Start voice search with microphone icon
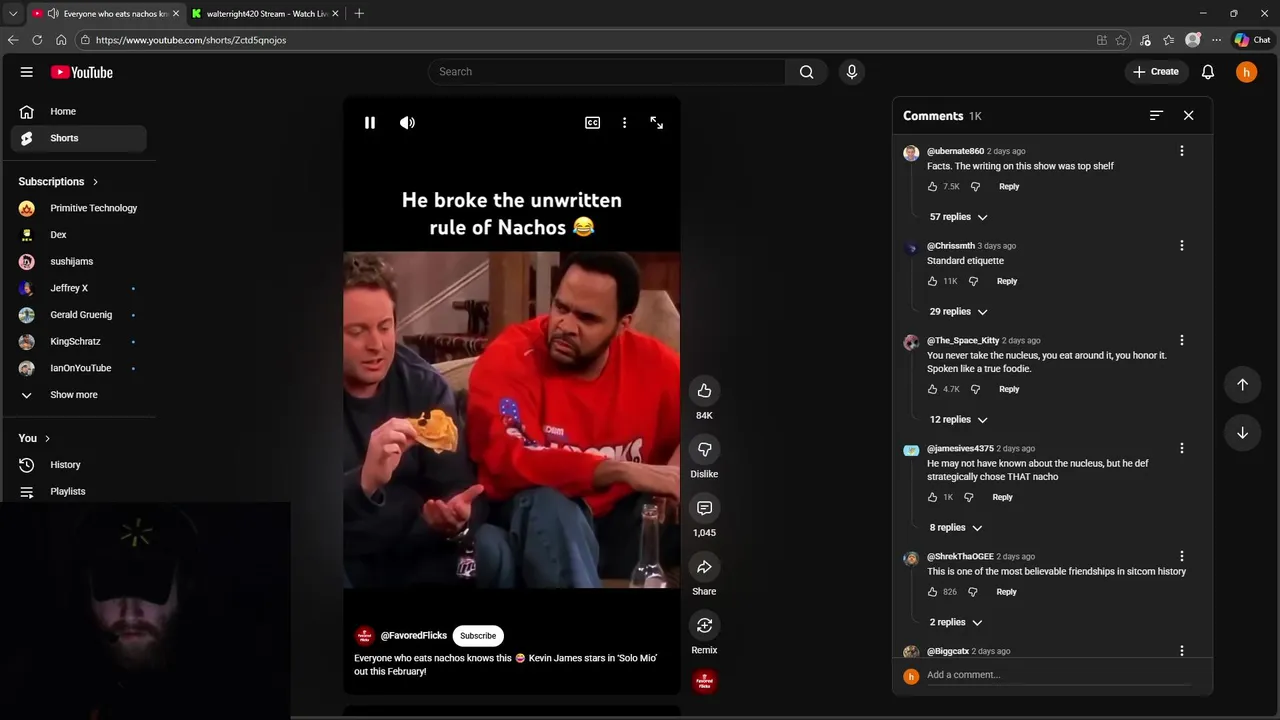This screenshot has height=720, width=1280. (x=852, y=72)
